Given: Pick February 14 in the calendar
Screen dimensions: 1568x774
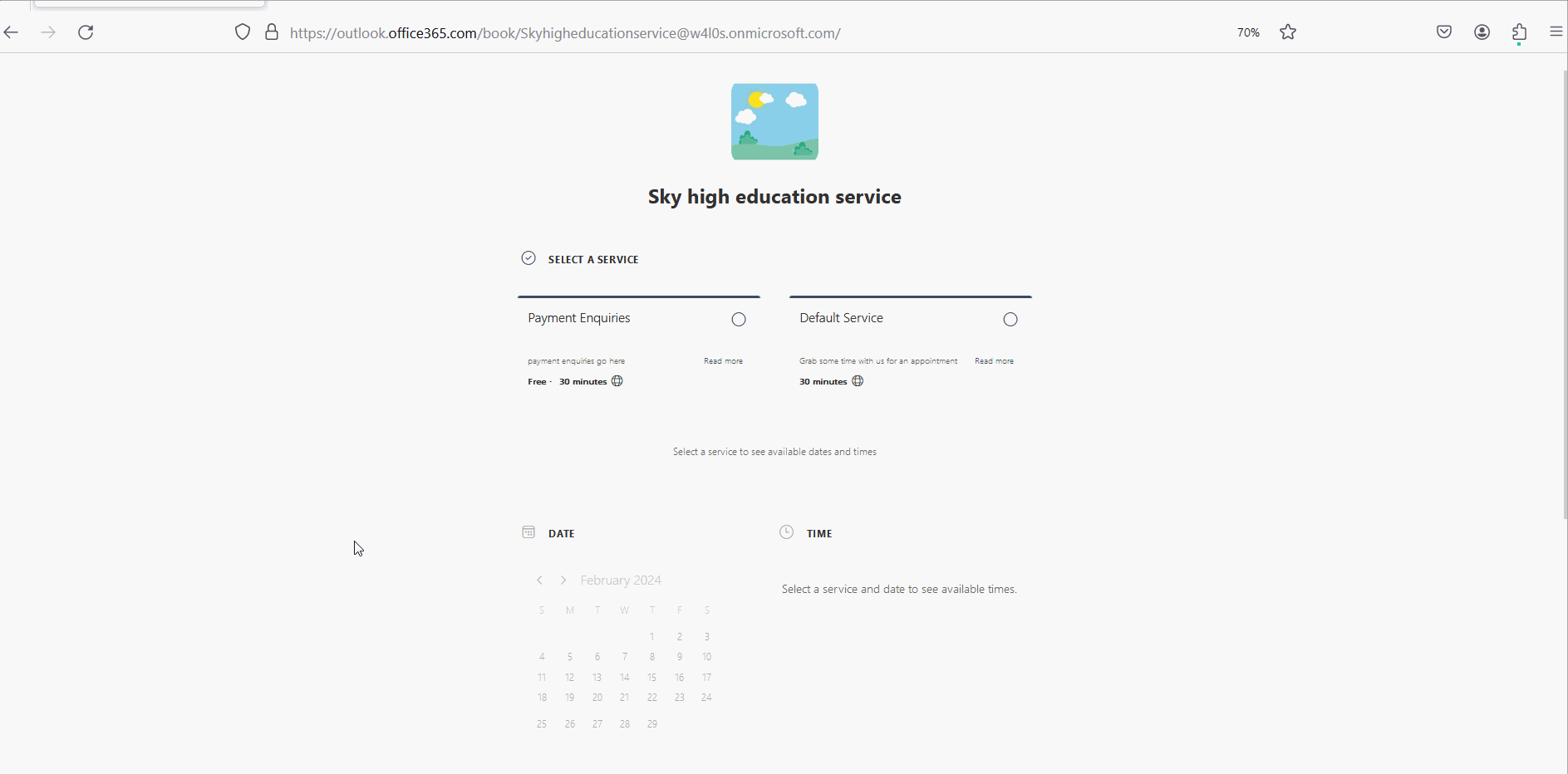Looking at the screenshot, I should (x=625, y=678).
